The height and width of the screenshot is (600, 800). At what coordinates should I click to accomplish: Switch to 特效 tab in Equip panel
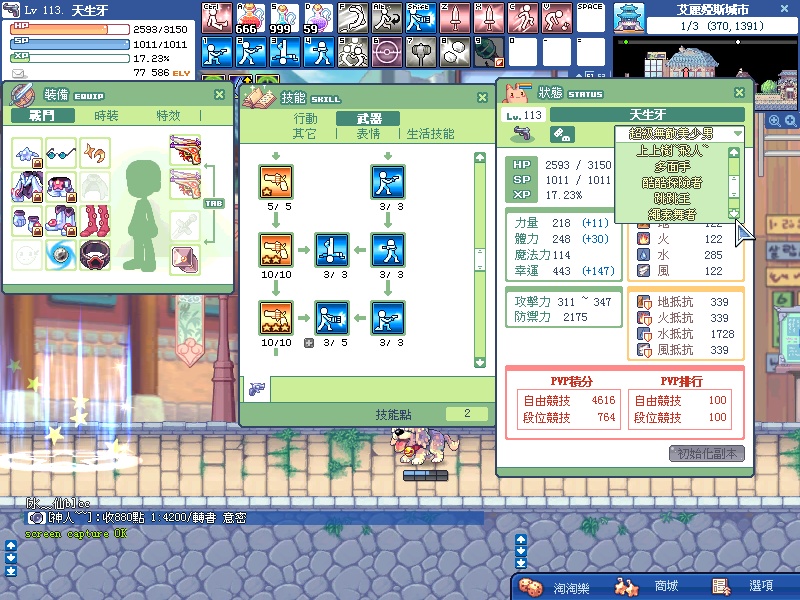pos(168,116)
